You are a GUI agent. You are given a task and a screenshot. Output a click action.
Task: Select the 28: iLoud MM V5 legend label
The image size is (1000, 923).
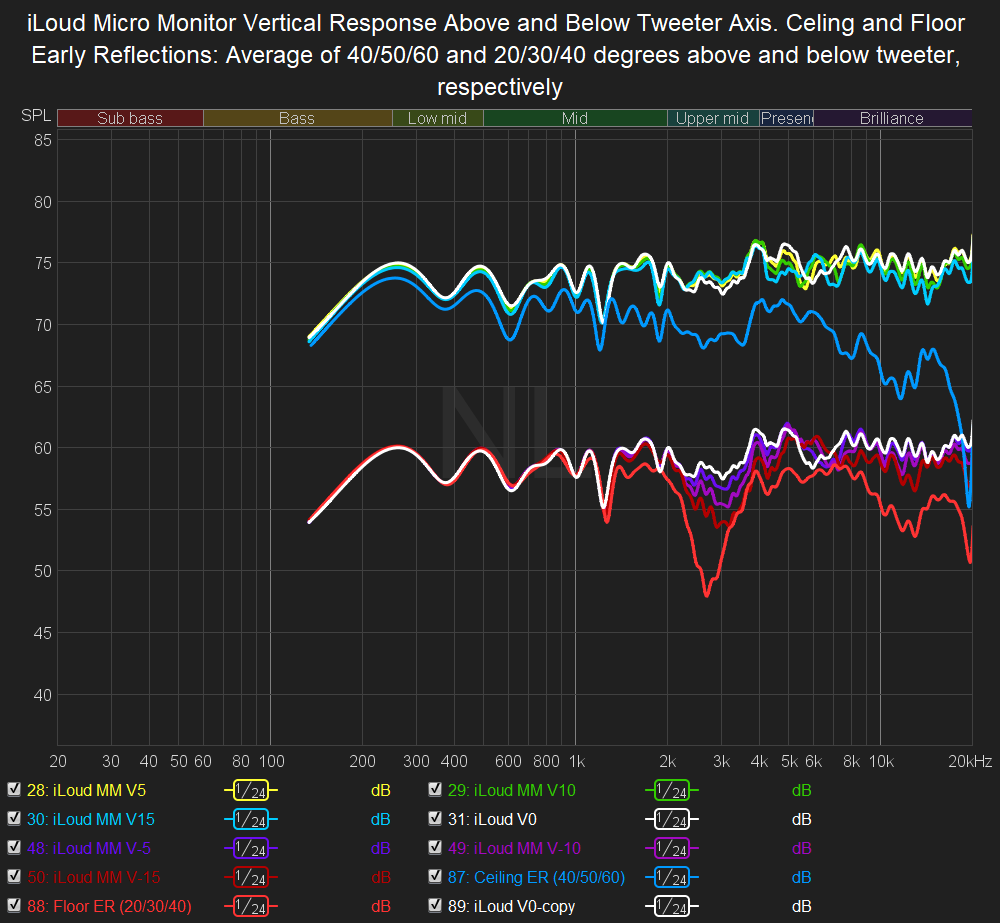[87, 790]
